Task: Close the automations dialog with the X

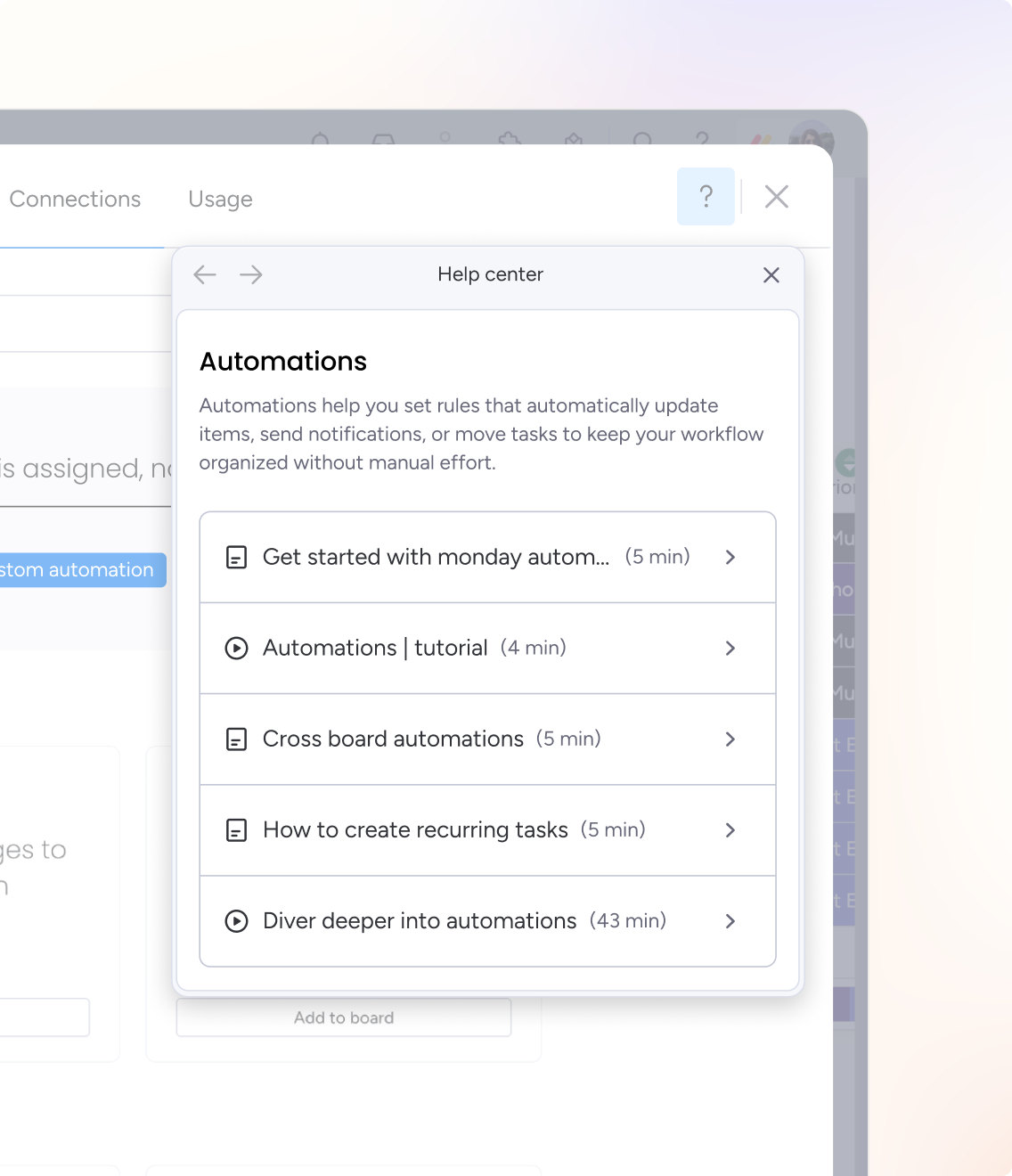Action: (x=777, y=196)
